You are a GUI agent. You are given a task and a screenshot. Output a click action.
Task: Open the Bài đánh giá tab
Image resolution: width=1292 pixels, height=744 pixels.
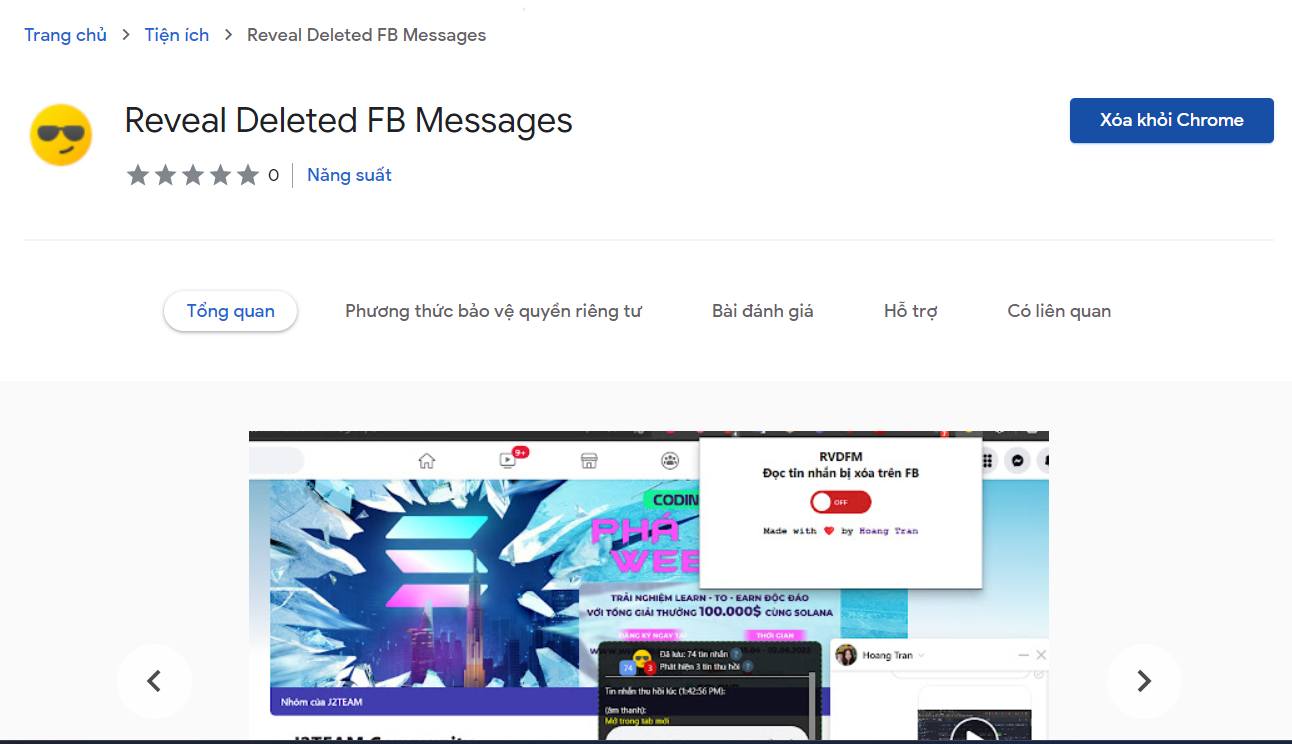(762, 311)
